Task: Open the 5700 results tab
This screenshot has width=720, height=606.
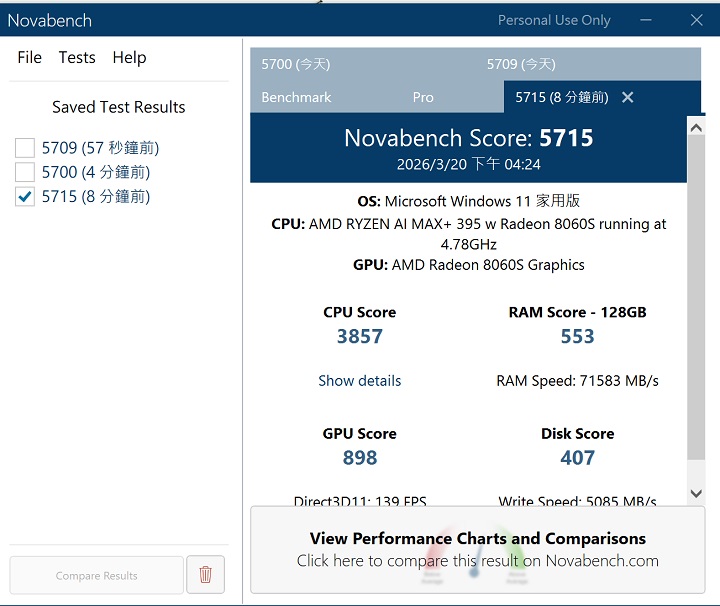Action: point(295,64)
